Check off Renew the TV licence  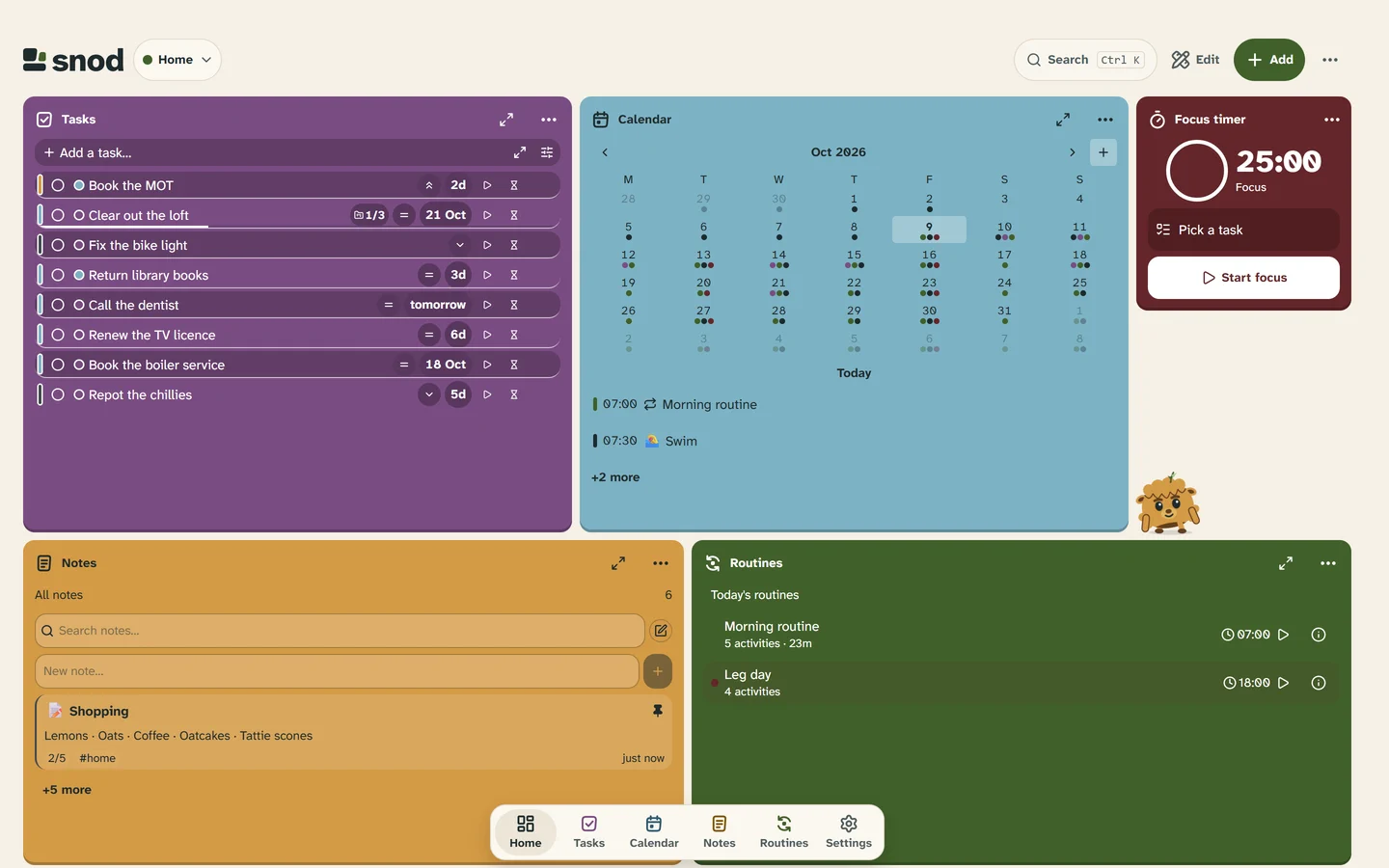click(x=58, y=335)
